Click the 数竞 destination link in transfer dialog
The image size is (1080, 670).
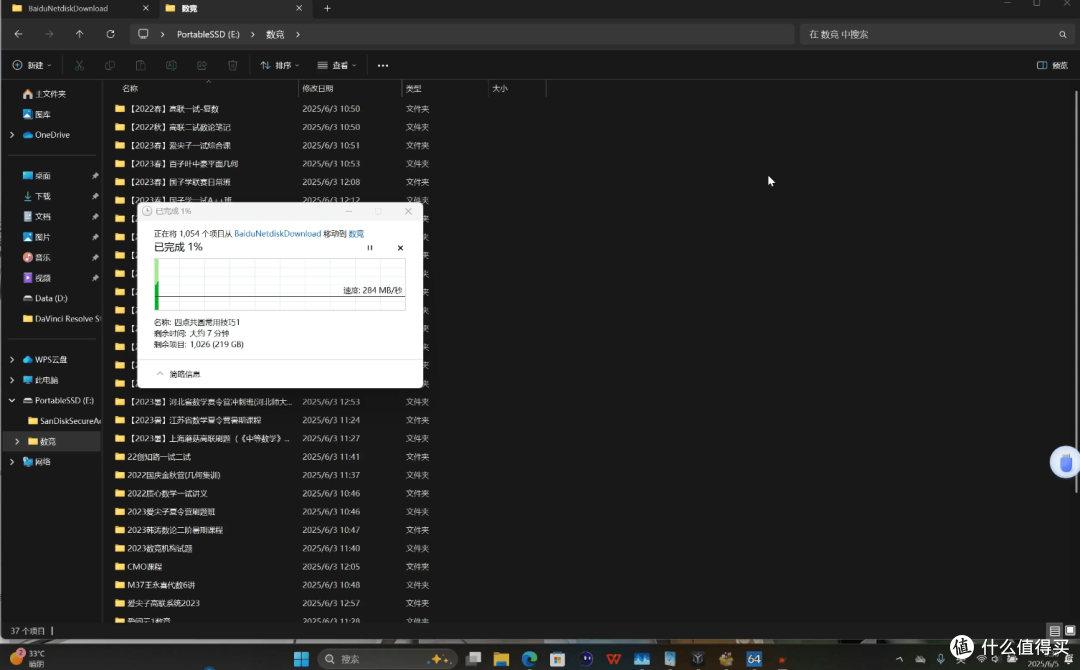[x=356, y=233]
